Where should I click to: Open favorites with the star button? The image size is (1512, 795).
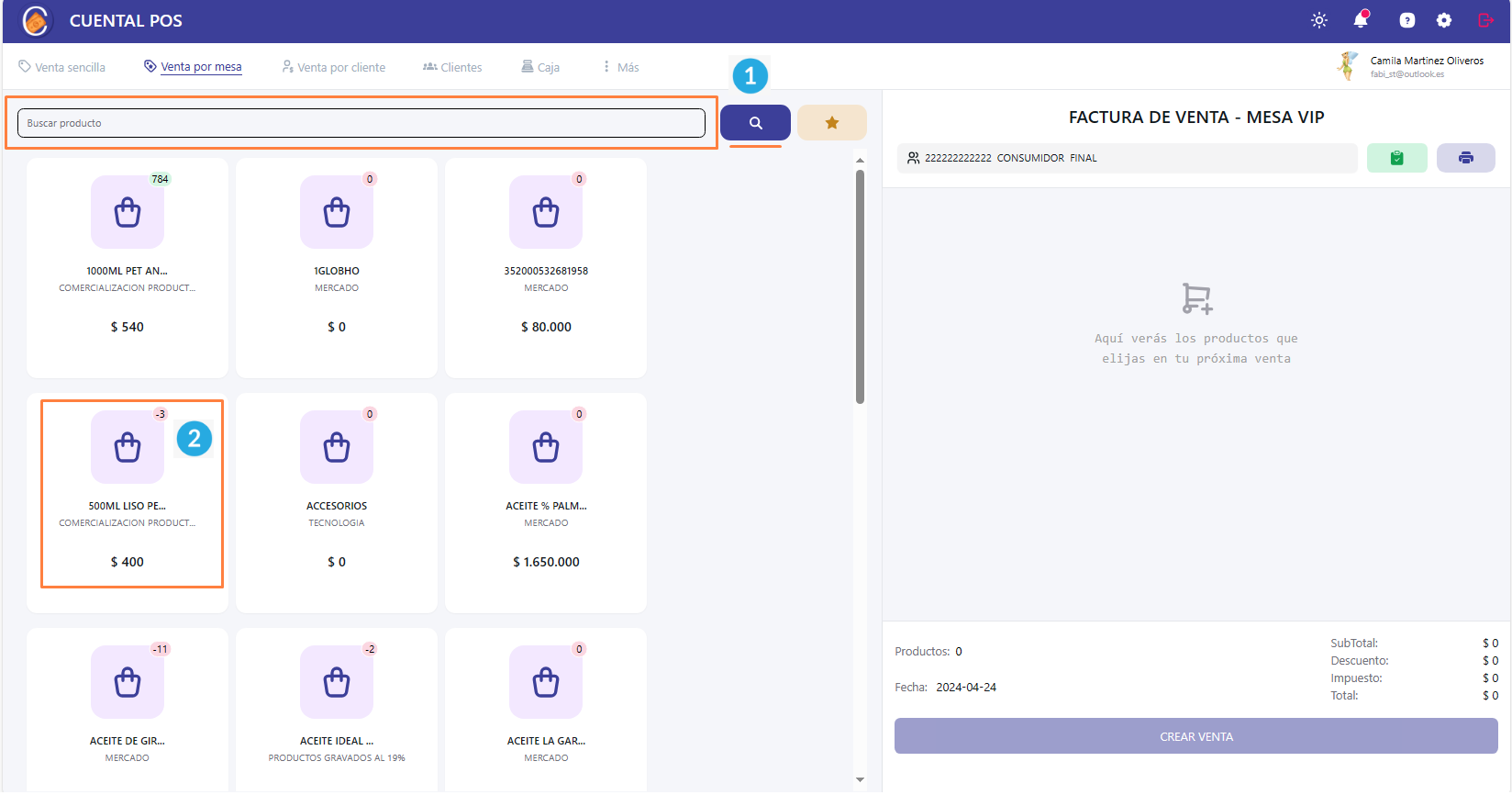point(831,123)
